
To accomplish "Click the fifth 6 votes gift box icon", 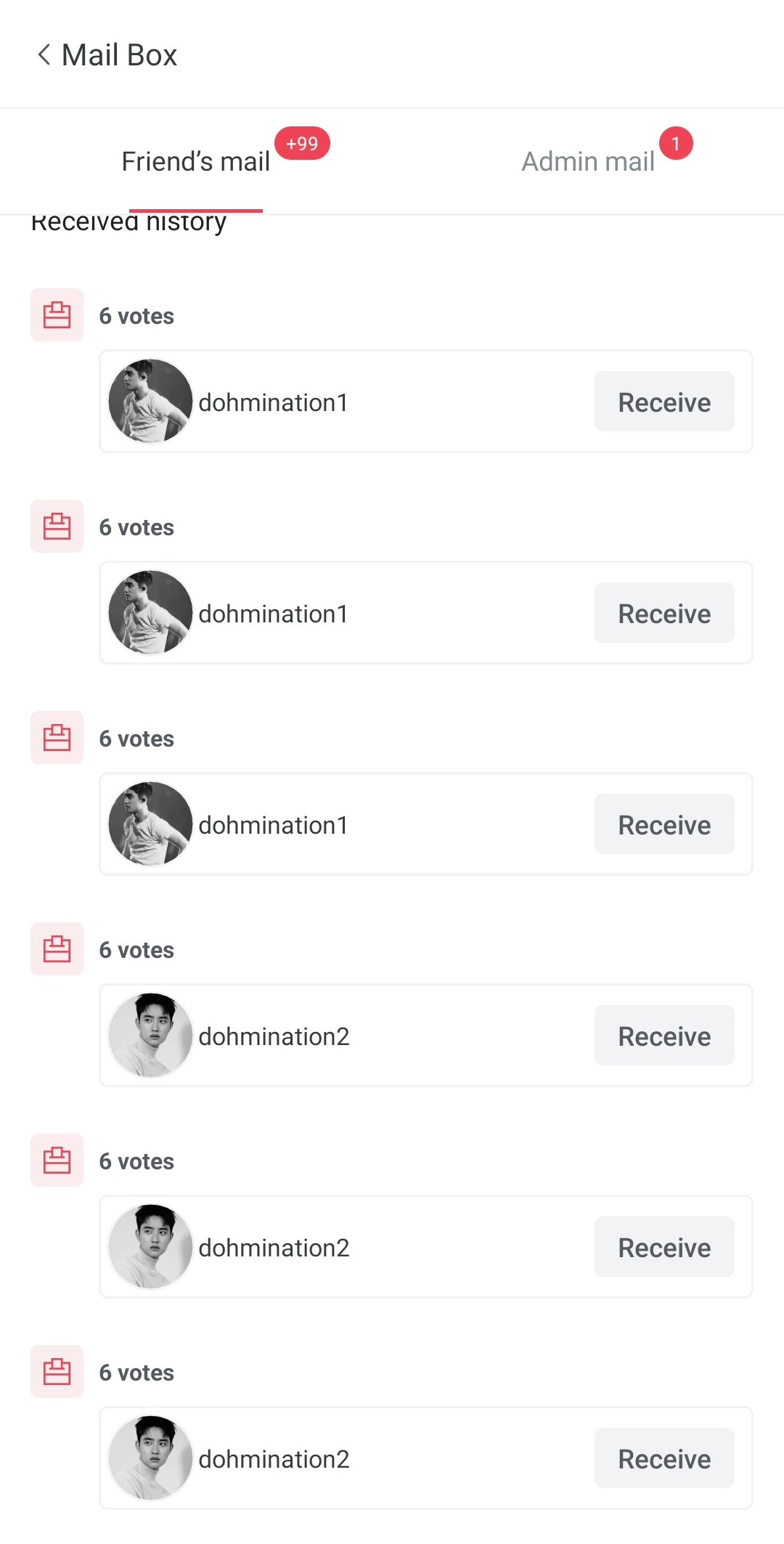I will [57, 1161].
